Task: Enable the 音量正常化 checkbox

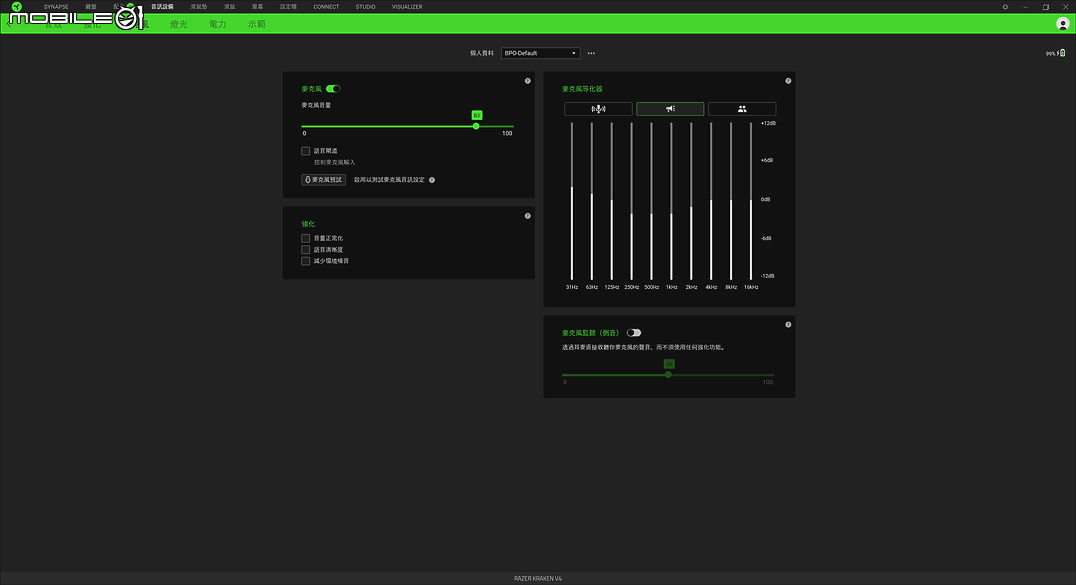Action: 305,238
